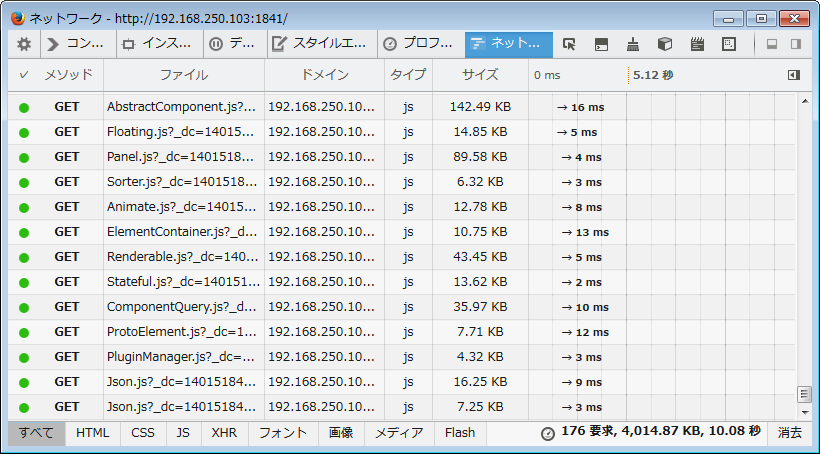The image size is (820, 454).
Task: Open the paint flashing brush tool
Action: coord(633,44)
